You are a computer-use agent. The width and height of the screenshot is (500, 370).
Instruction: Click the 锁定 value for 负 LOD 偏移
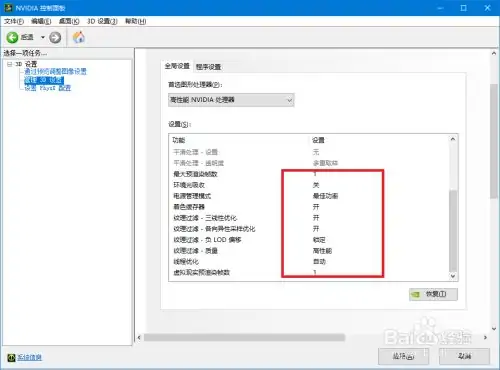(319, 240)
